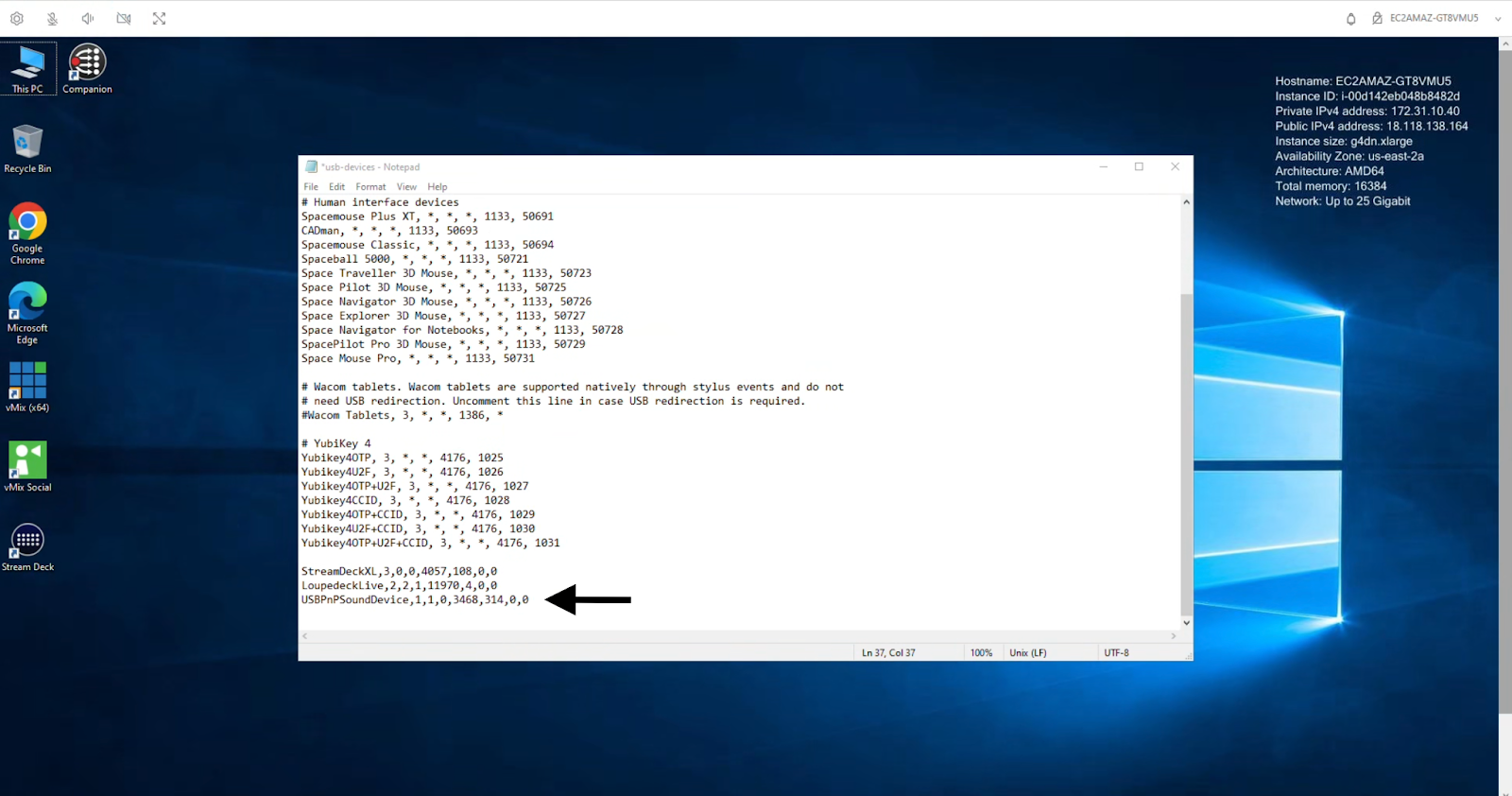Screen dimensions: 1512x796
Task: Select the Stream Deck shortcut
Action: click(27, 546)
